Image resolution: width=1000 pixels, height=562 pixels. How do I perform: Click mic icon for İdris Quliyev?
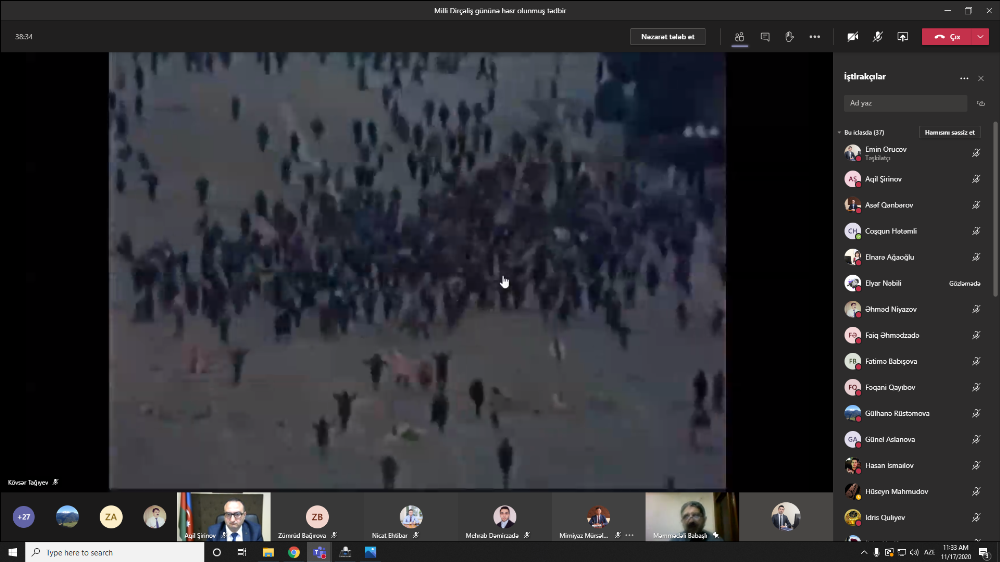[x=976, y=517]
